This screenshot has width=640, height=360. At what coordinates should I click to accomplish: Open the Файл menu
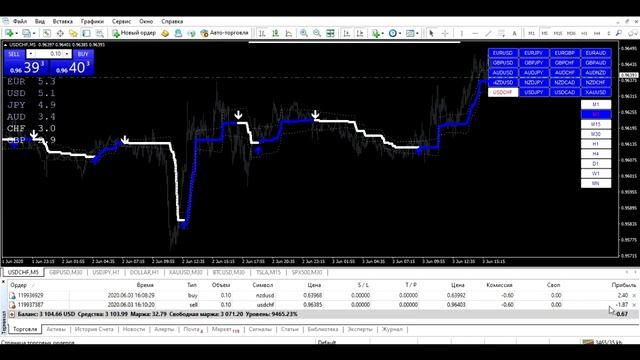(x=20, y=21)
